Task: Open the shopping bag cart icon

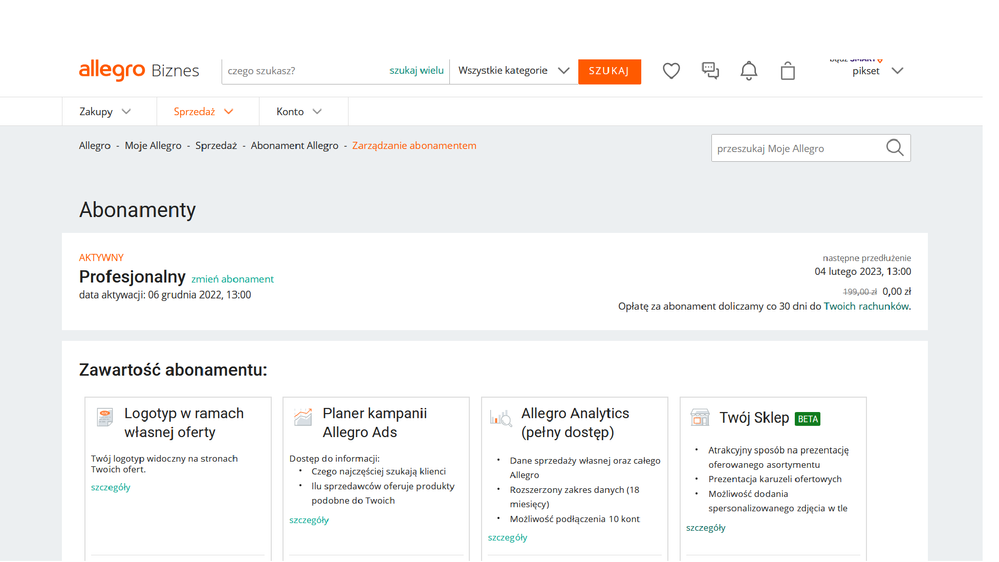Action: click(787, 71)
